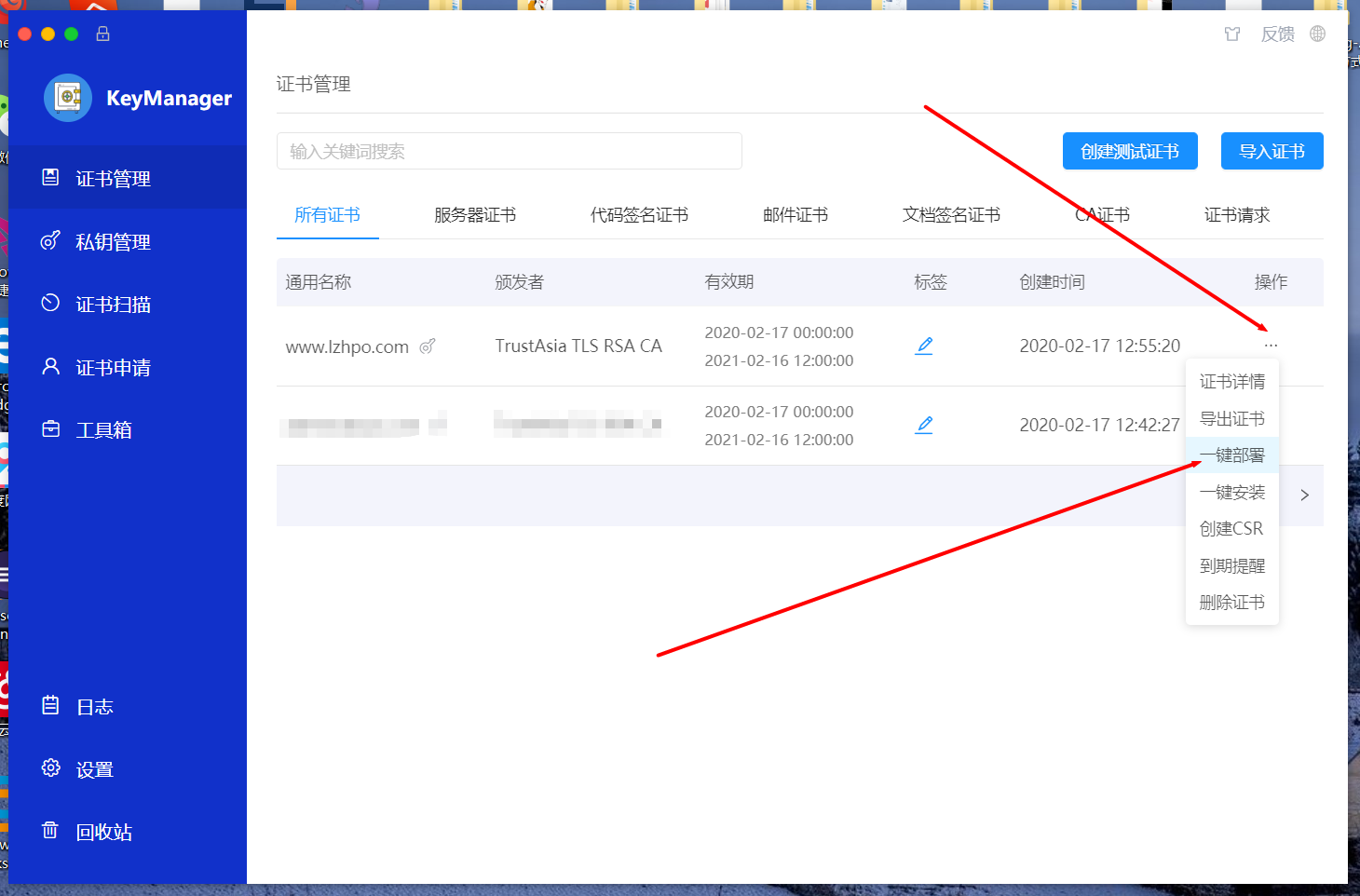Select 删除证书 from the actions menu
The width and height of the screenshot is (1360, 896).
coord(1231,603)
